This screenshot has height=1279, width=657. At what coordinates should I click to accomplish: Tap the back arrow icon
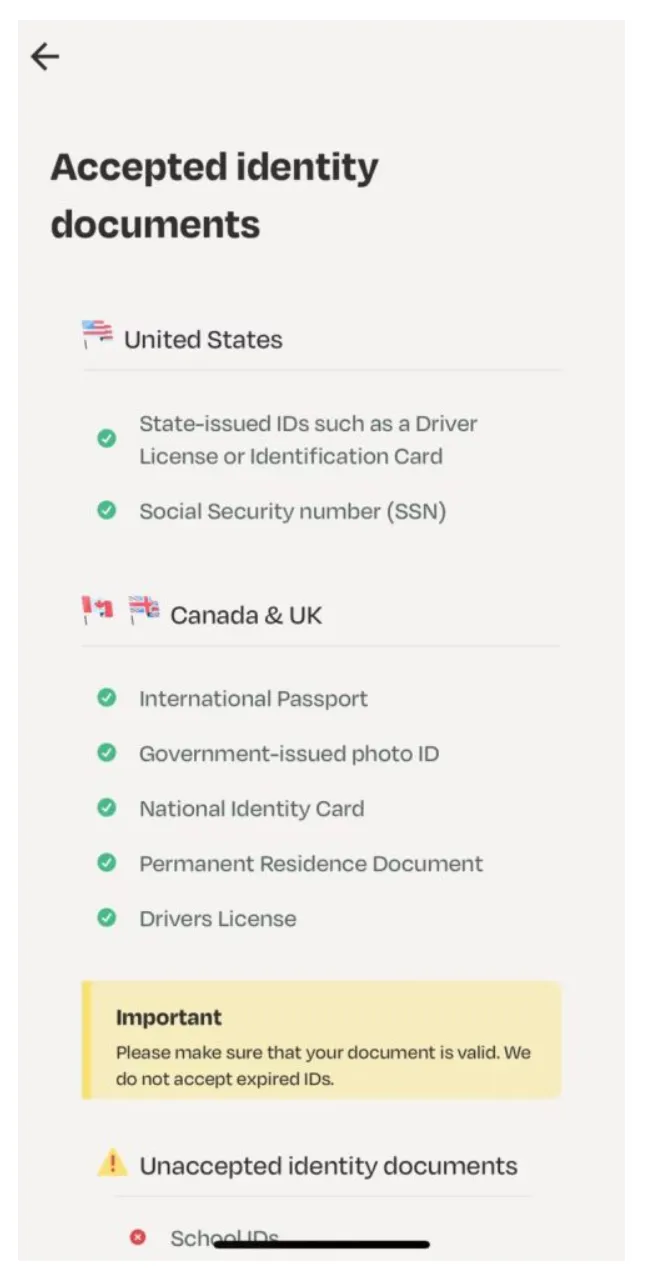click(45, 57)
